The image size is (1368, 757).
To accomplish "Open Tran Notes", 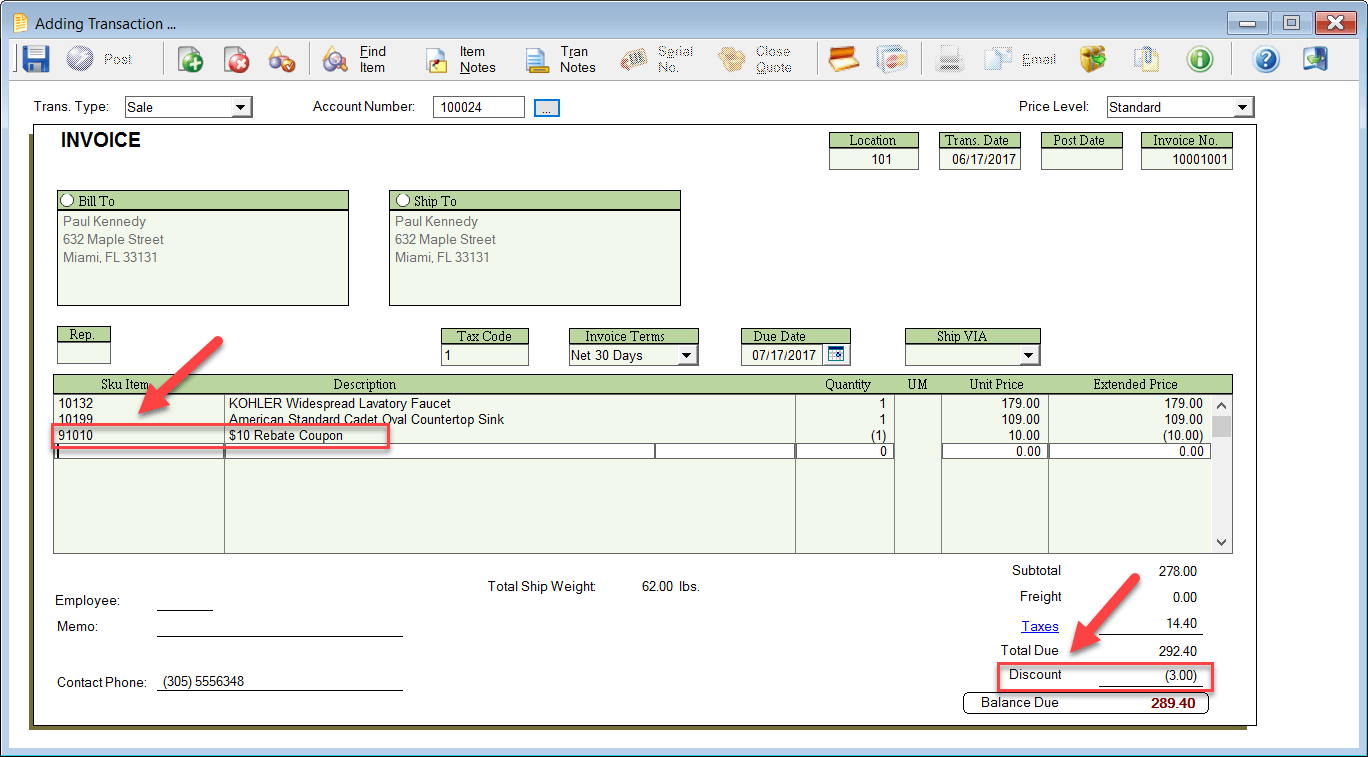I will click(x=561, y=59).
